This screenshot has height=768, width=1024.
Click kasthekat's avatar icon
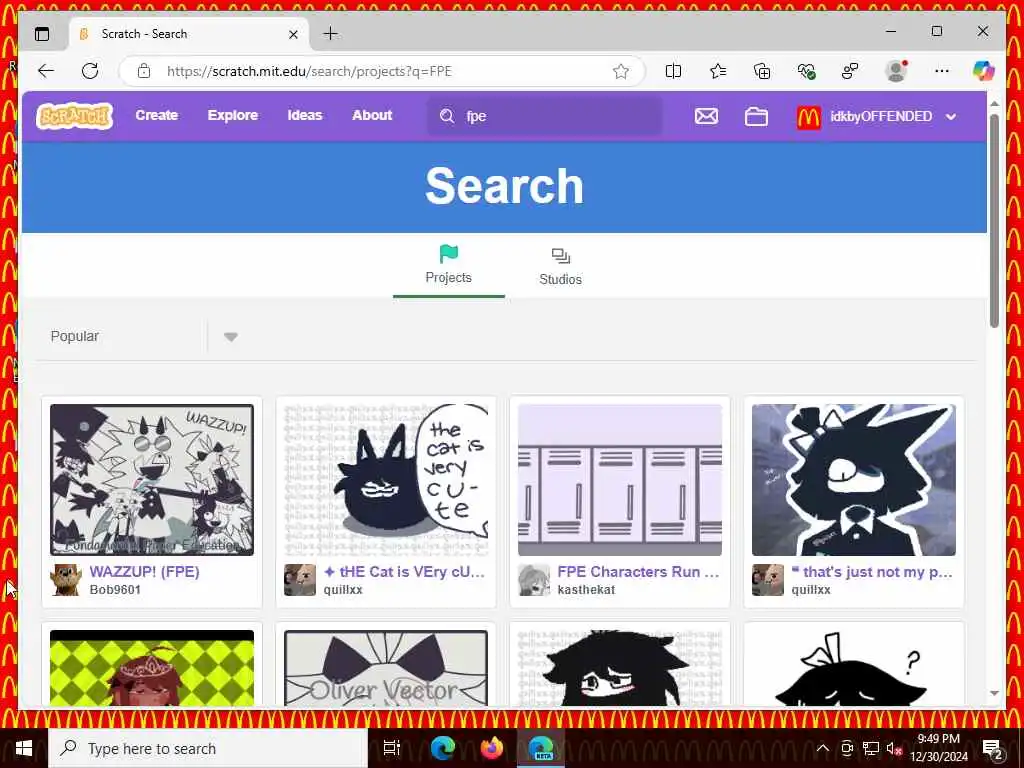[x=534, y=580]
